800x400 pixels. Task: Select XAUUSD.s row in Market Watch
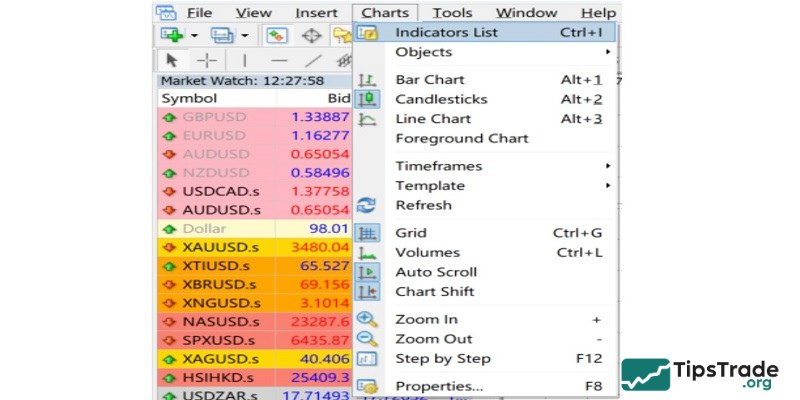click(220, 246)
